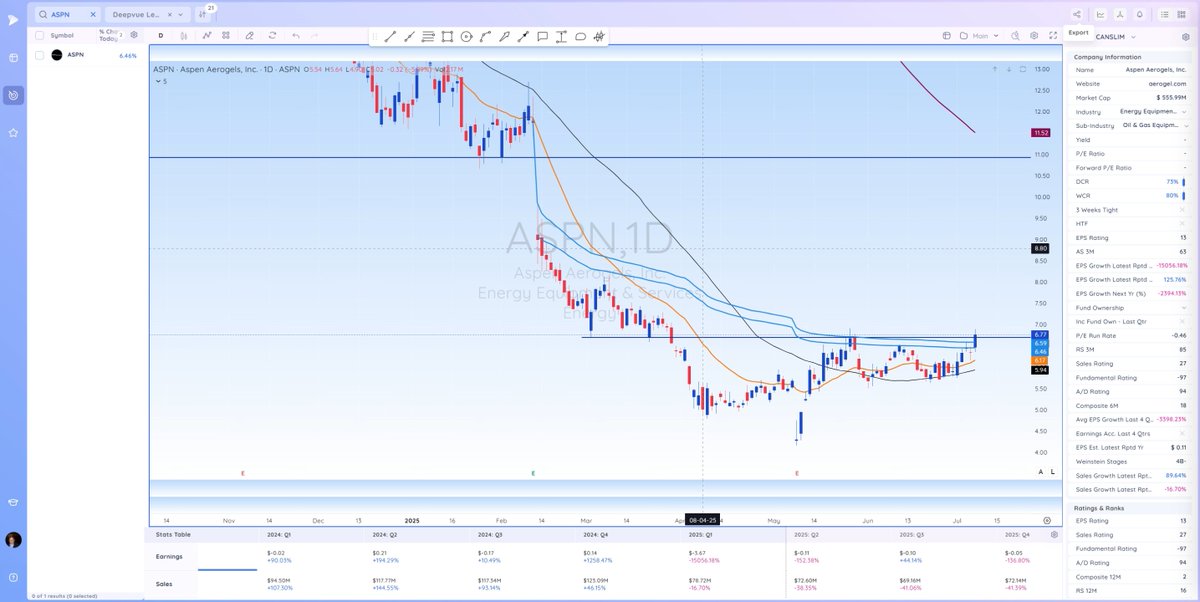Select the curved path drawing tool

(x=485, y=36)
